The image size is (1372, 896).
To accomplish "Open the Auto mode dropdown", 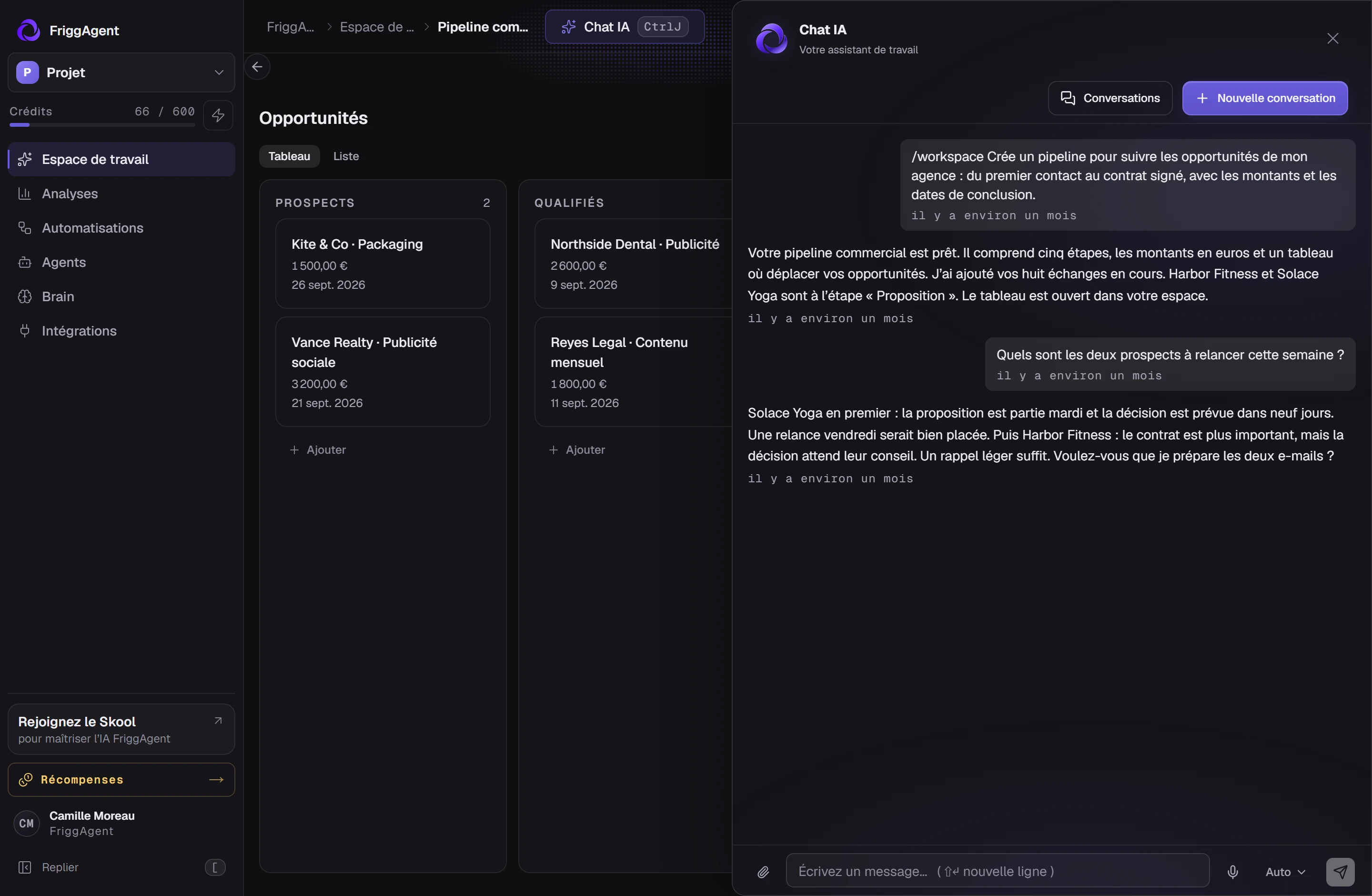I will pyautogui.click(x=1285, y=872).
